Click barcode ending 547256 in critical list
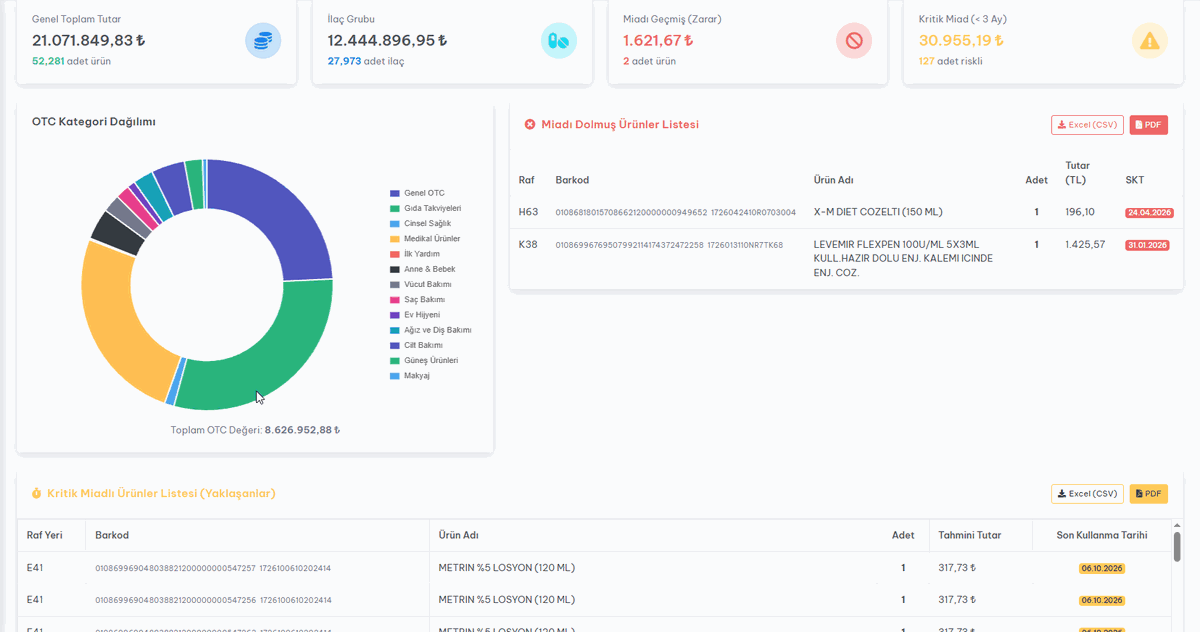The image size is (1200, 632). click(x=213, y=600)
